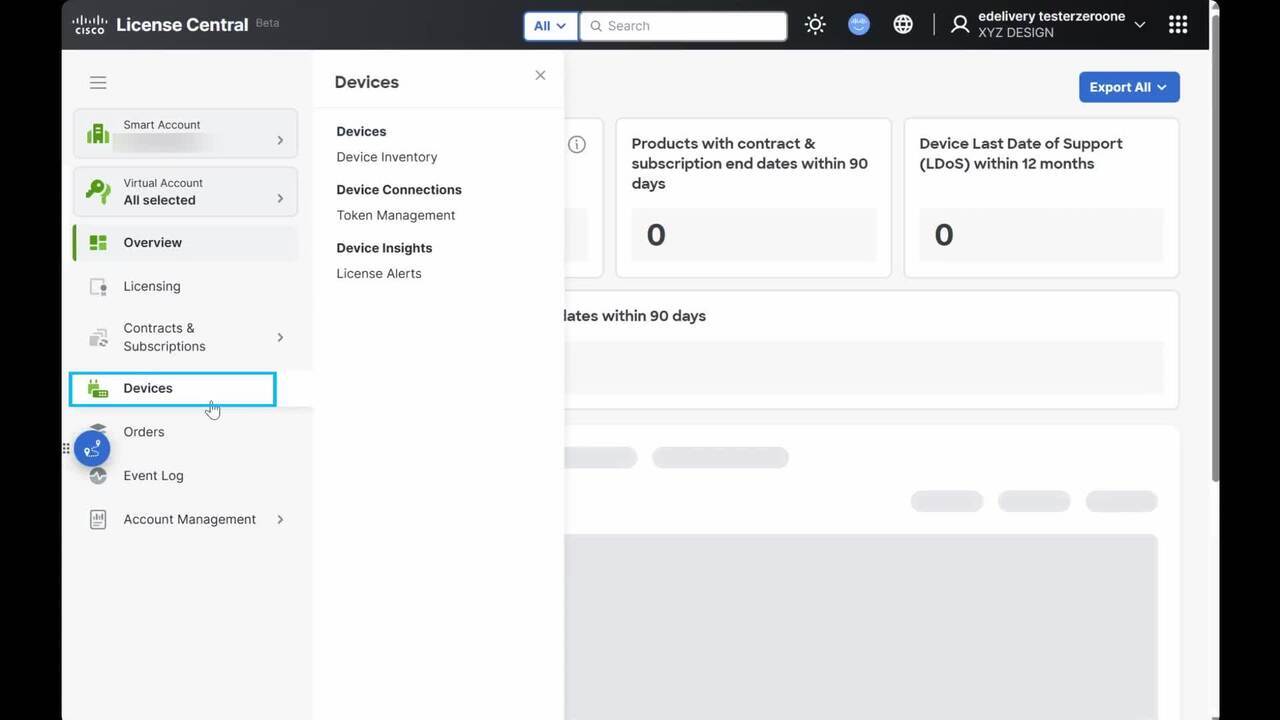1280x720 pixels.
Task: Open the apps grid icon
Action: tap(1178, 25)
